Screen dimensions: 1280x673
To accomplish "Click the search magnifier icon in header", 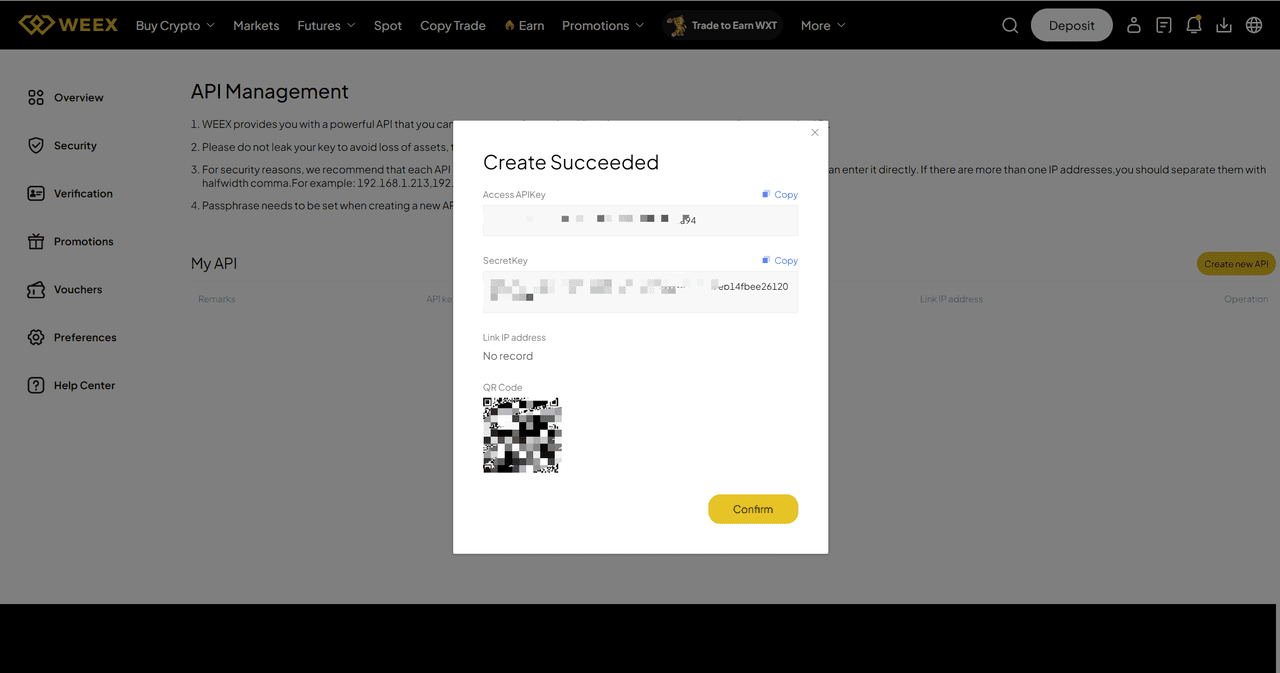I will (x=1010, y=25).
